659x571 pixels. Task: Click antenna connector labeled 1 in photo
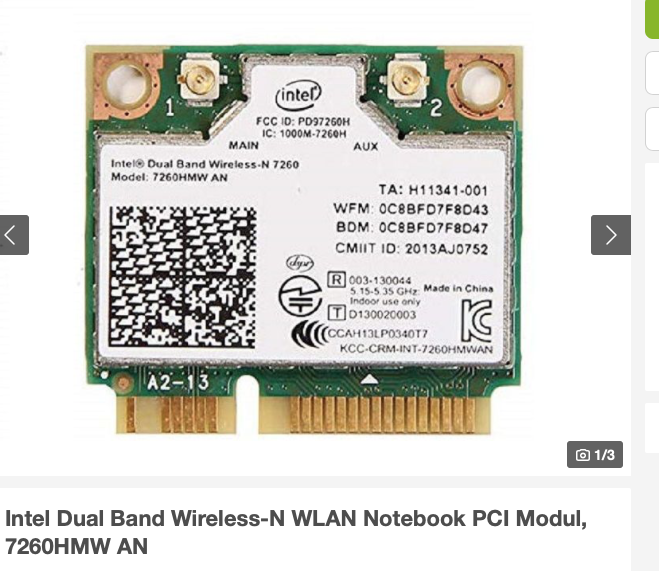pyautogui.click(x=198, y=80)
